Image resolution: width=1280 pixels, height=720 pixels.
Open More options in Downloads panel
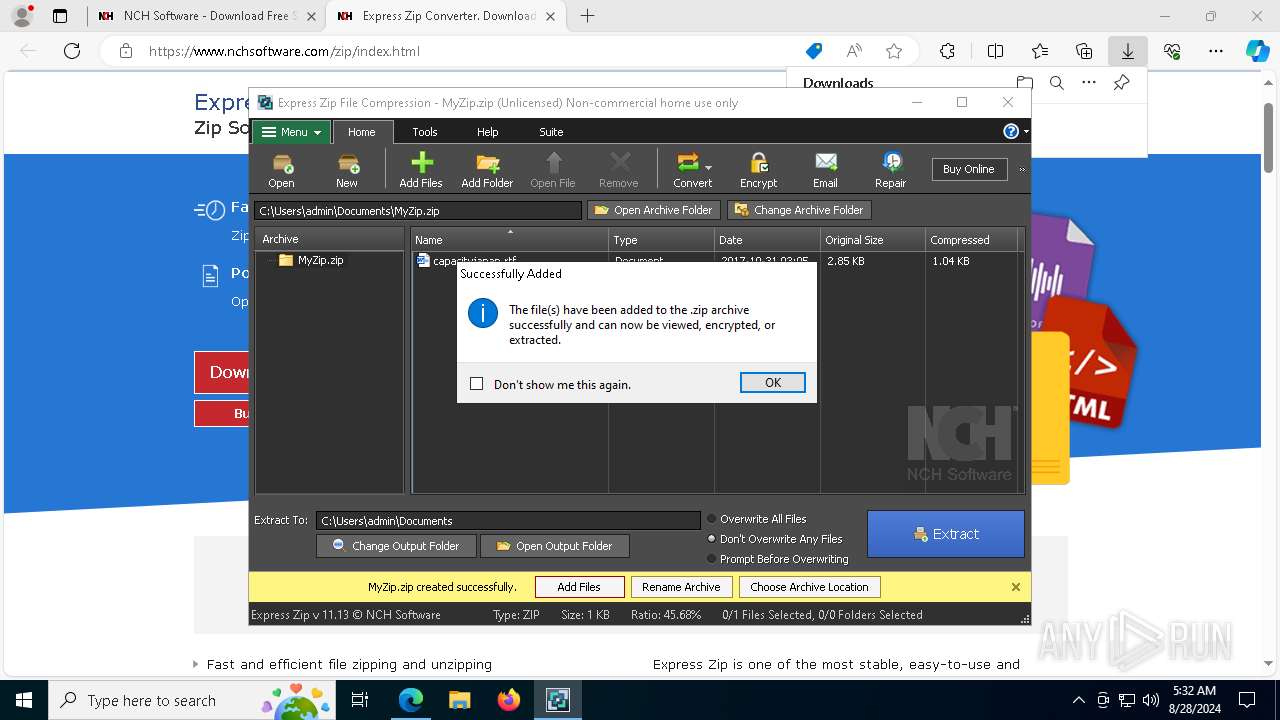tap(1089, 83)
